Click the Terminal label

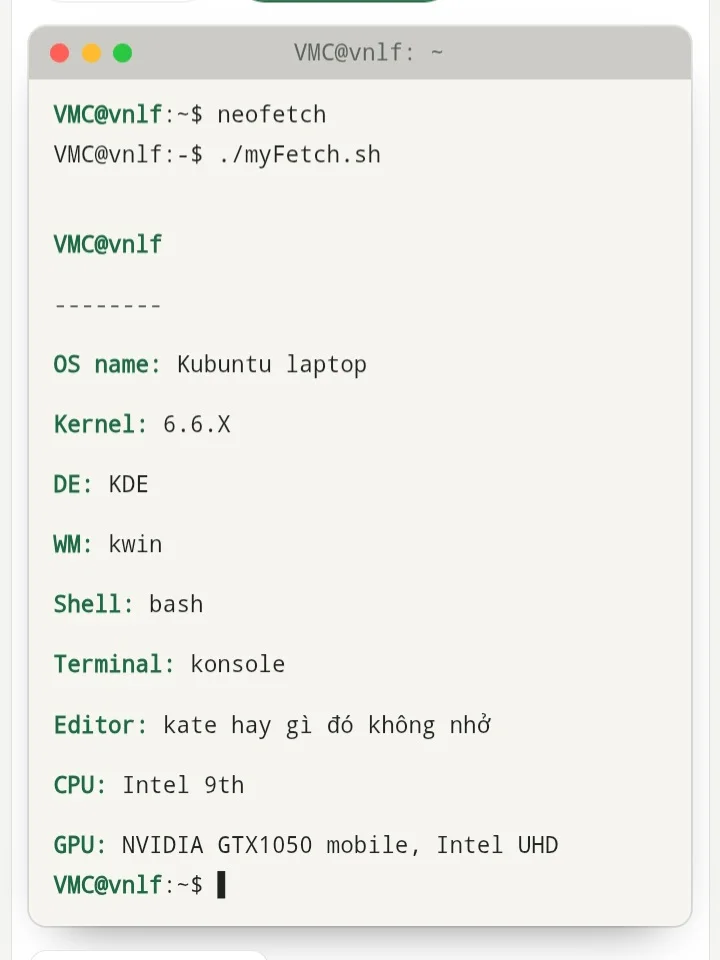(x=114, y=664)
